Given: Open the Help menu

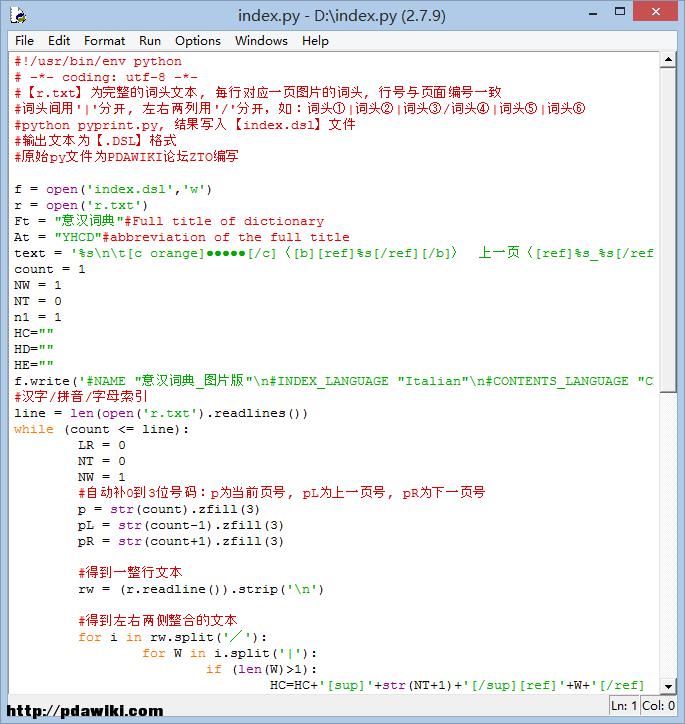Looking at the screenshot, I should click(x=315, y=41).
